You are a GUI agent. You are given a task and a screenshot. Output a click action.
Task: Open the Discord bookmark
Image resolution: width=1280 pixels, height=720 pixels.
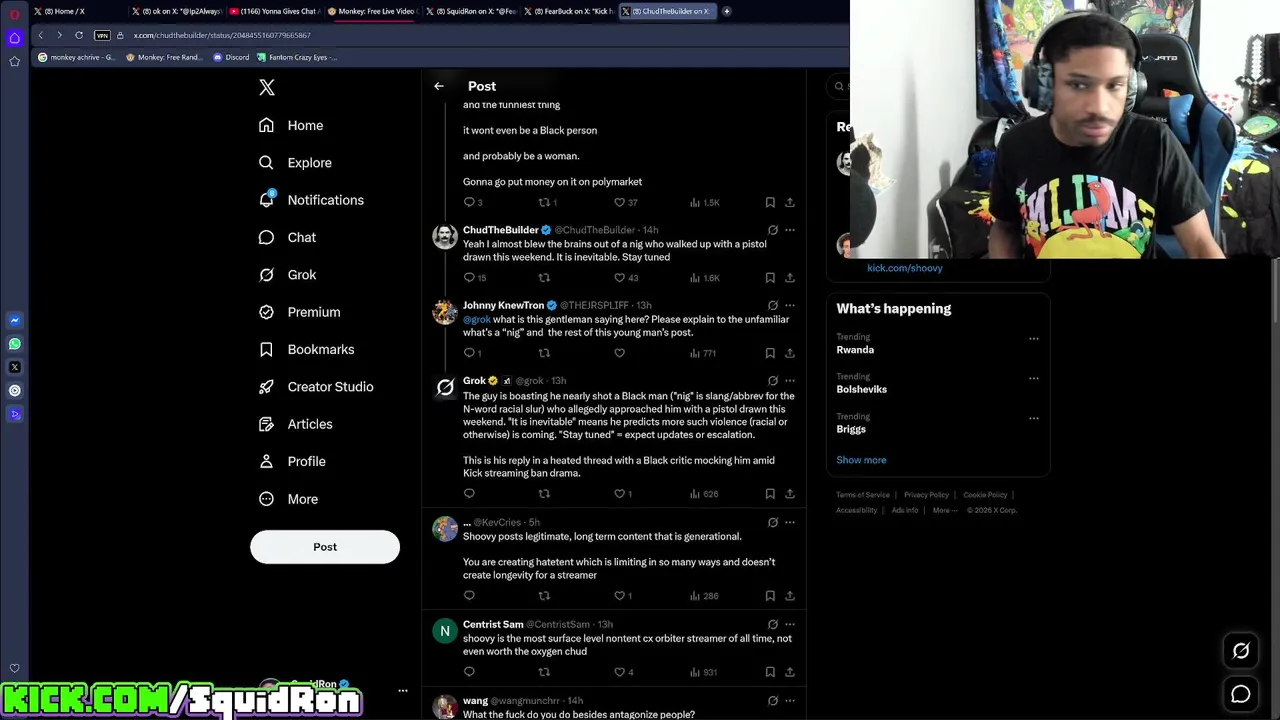click(231, 57)
